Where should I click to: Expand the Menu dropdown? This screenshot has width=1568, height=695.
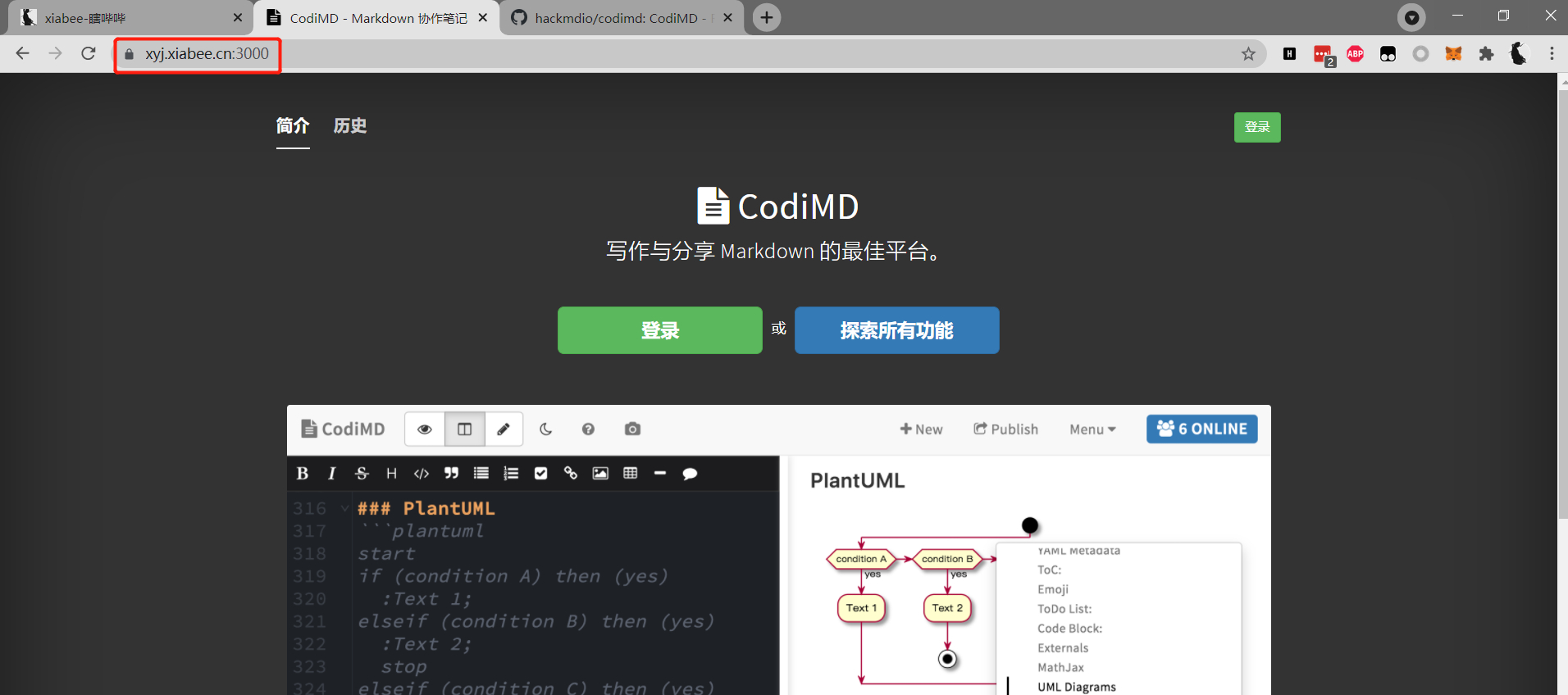click(x=1092, y=429)
